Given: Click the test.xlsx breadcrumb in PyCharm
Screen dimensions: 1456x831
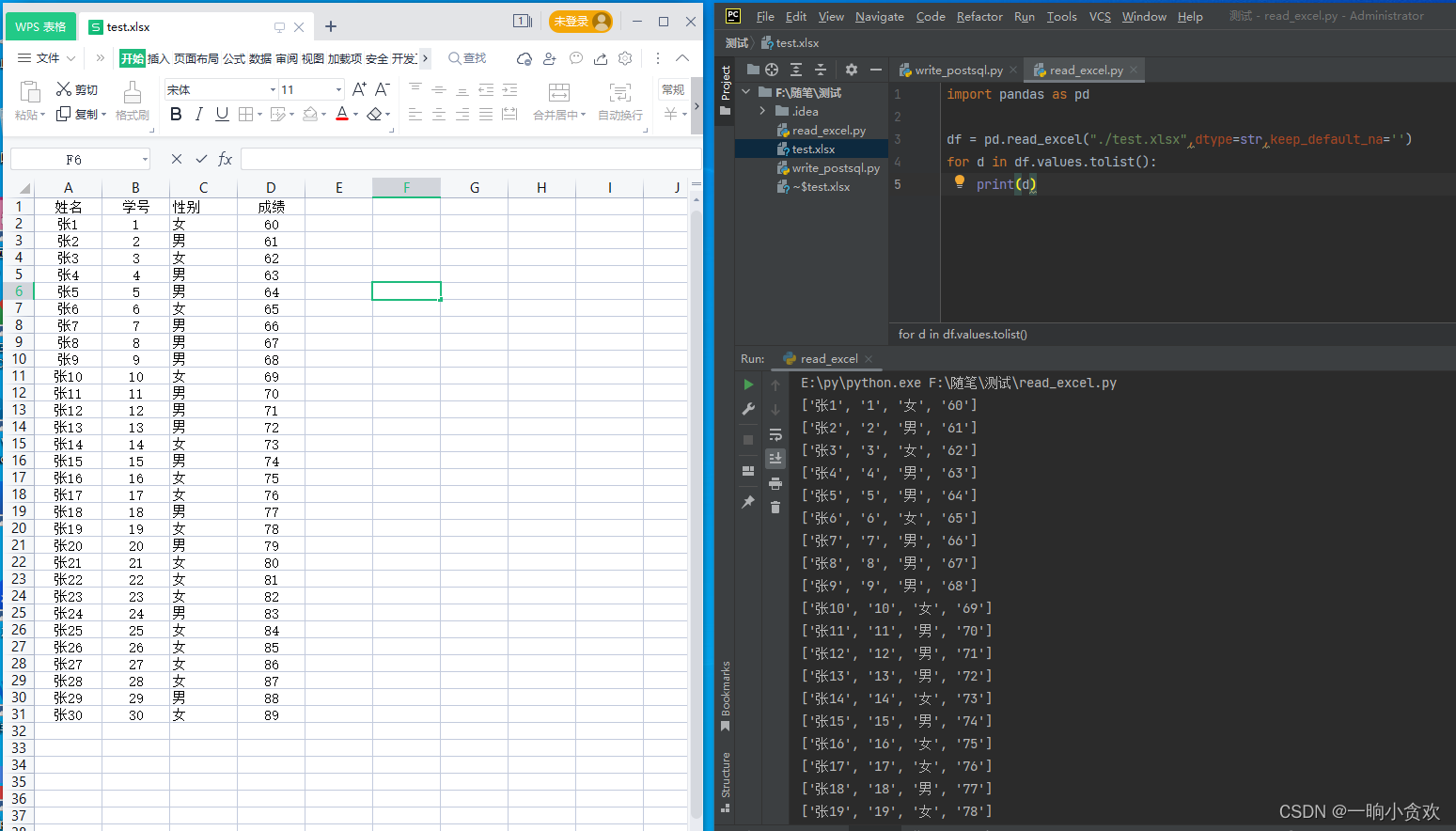Looking at the screenshot, I should tap(790, 43).
